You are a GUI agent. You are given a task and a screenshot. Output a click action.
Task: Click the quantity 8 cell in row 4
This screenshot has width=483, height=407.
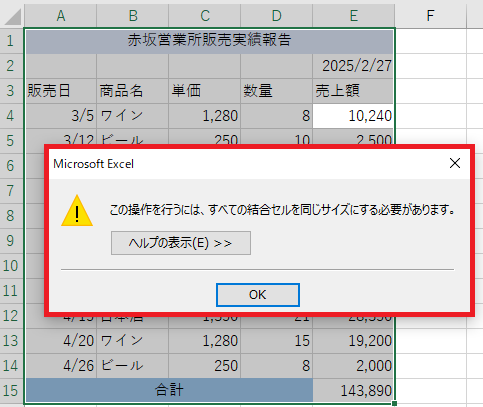pos(277,116)
